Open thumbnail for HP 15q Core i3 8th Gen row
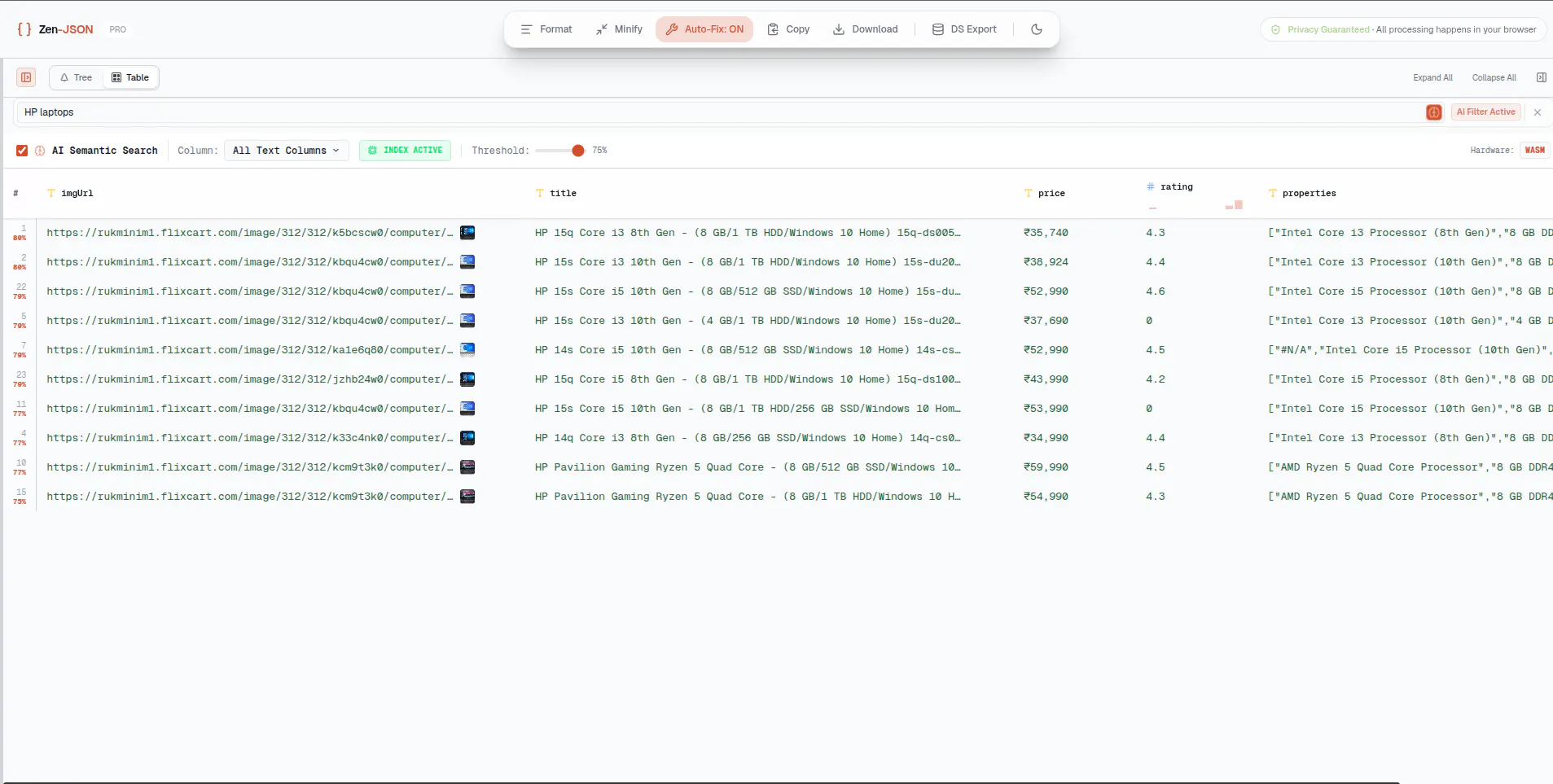Screen dimensions: 1553x784 click(467, 233)
